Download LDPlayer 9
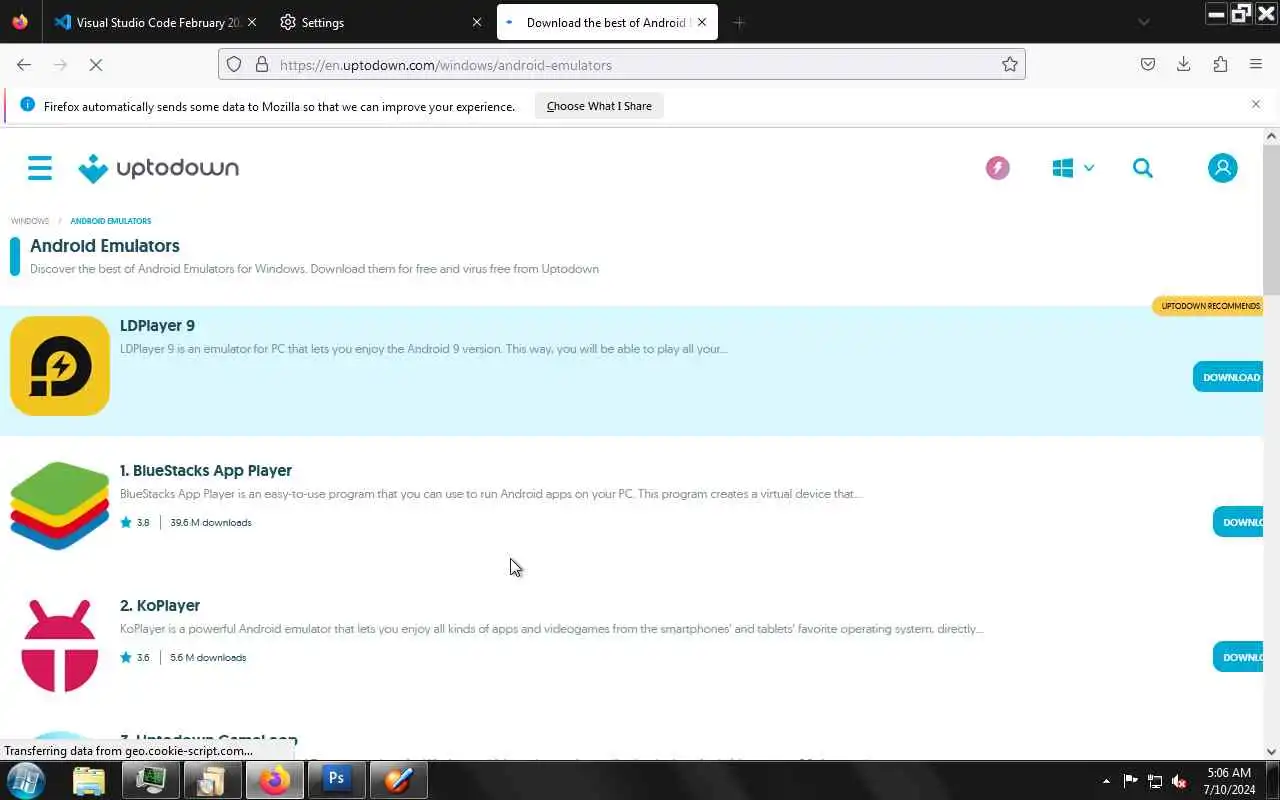This screenshot has width=1280, height=800. pos(1229,377)
